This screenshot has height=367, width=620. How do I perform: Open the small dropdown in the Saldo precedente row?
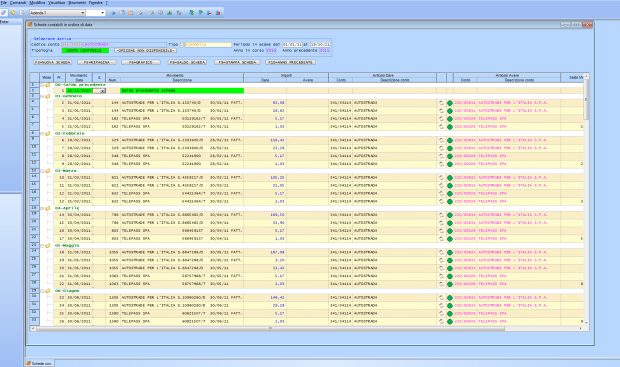(102, 91)
